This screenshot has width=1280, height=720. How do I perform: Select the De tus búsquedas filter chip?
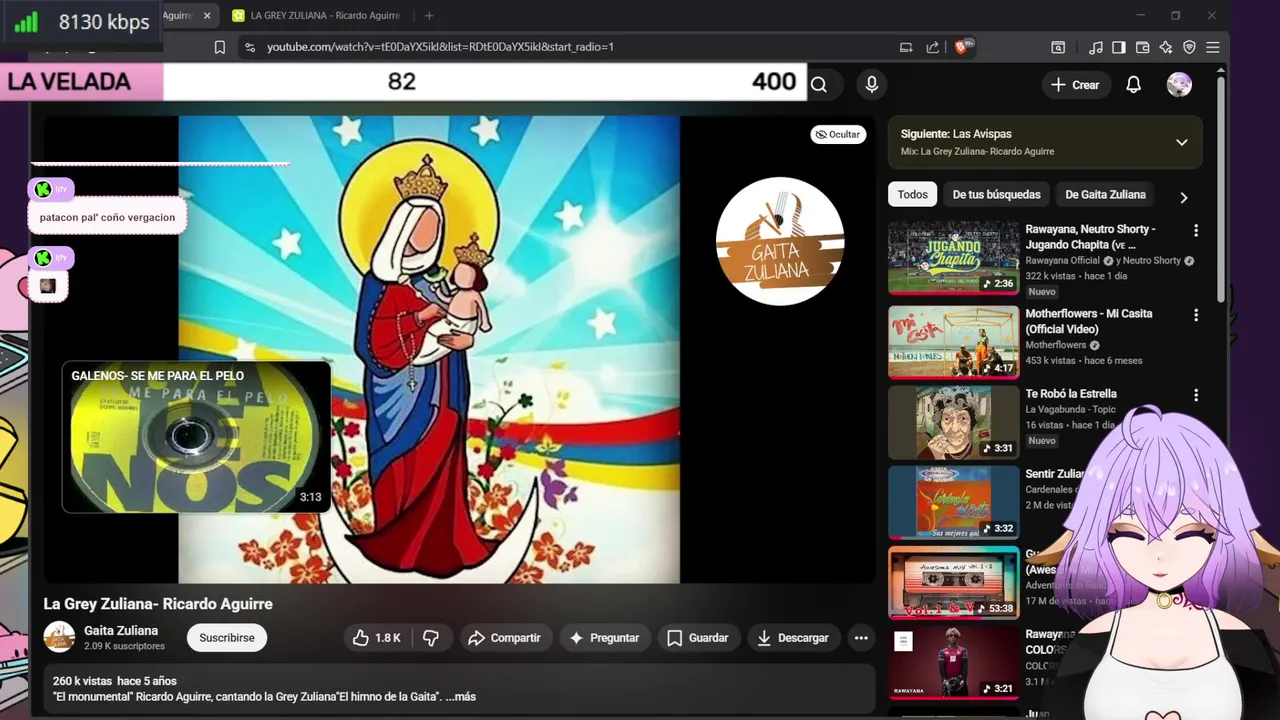(x=996, y=195)
